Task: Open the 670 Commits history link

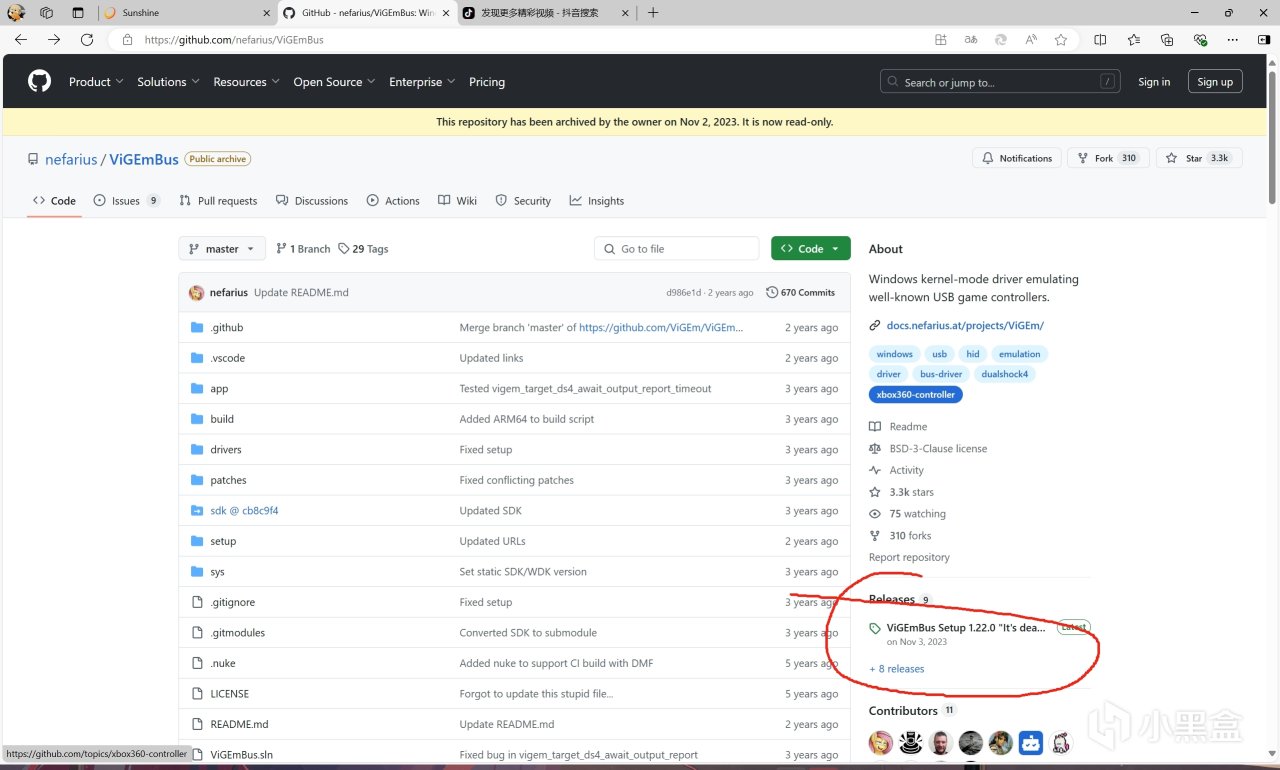Action: (800, 293)
